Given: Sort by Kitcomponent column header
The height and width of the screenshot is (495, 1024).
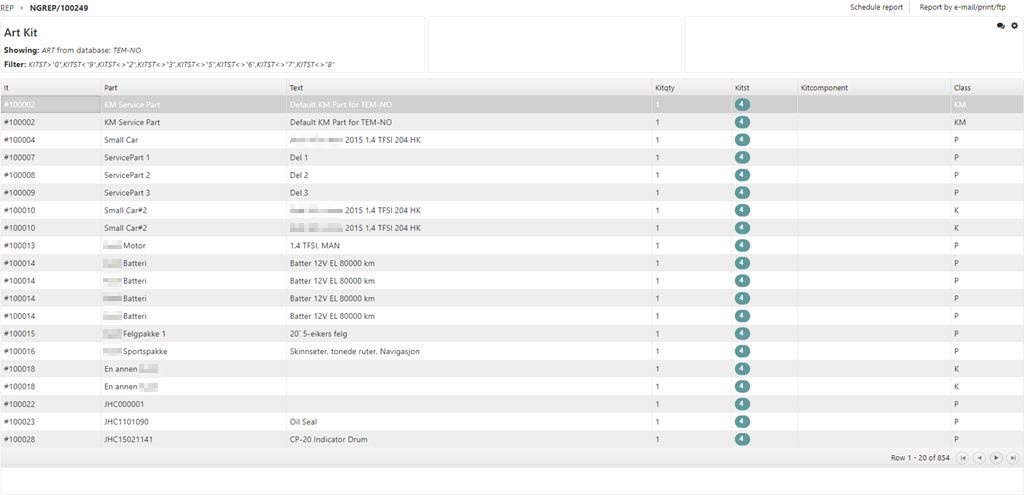Looking at the screenshot, I should [x=824, y=88].
